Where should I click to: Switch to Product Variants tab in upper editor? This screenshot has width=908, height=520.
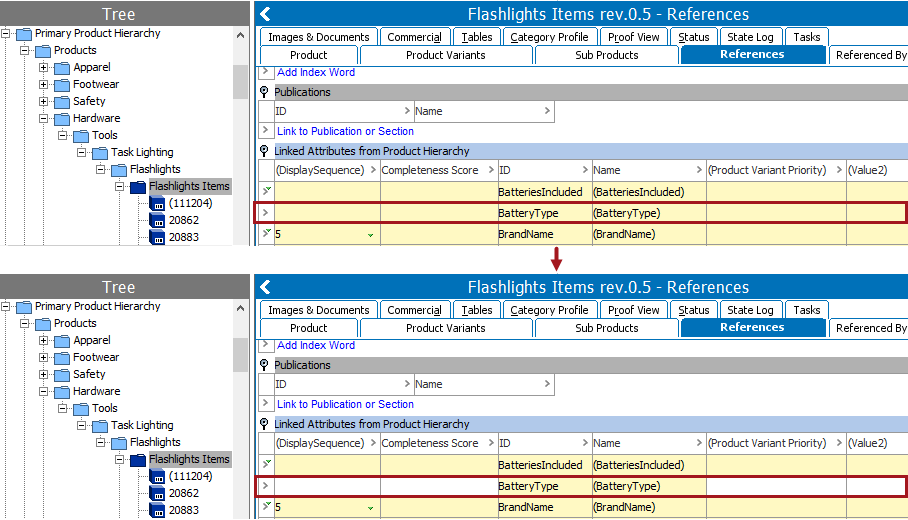(445, 55)
